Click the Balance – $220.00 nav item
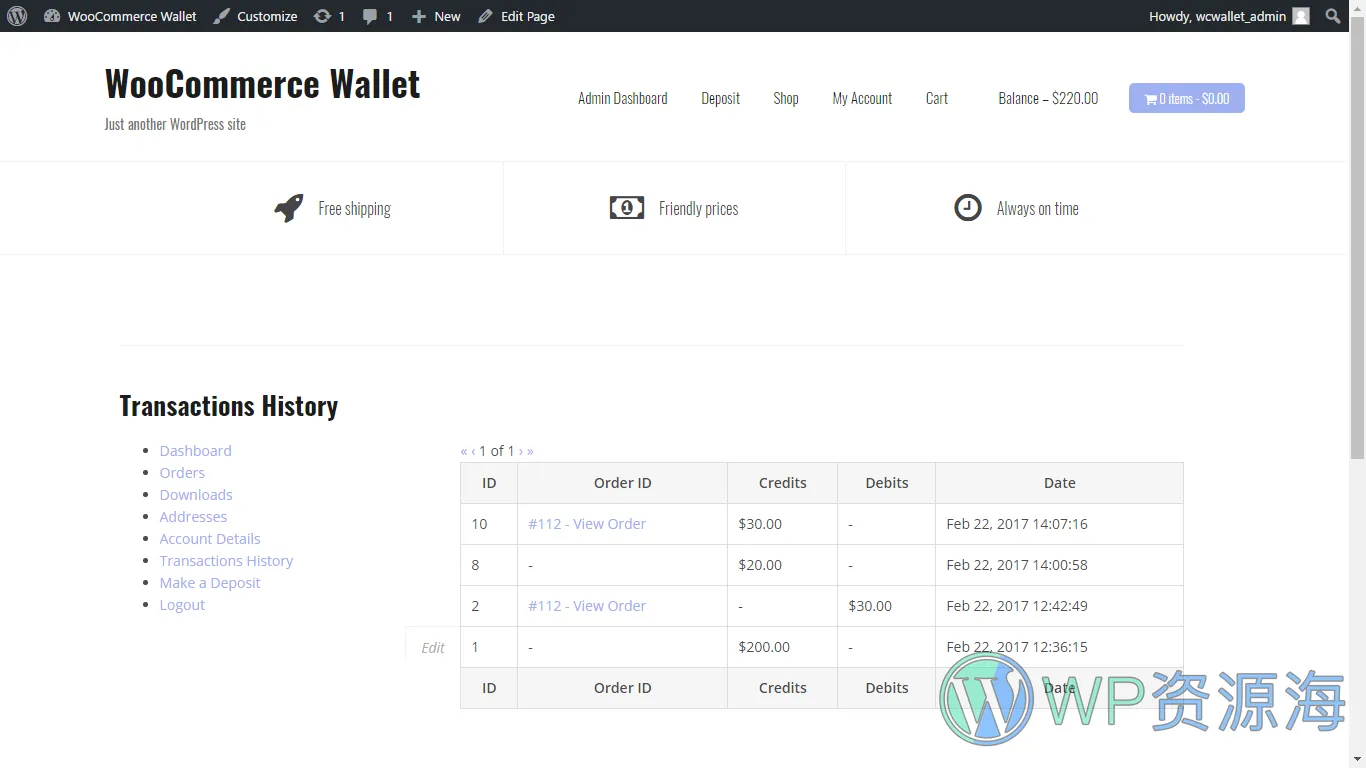This screenshot has width=1366, height=768. (1048, 98)
